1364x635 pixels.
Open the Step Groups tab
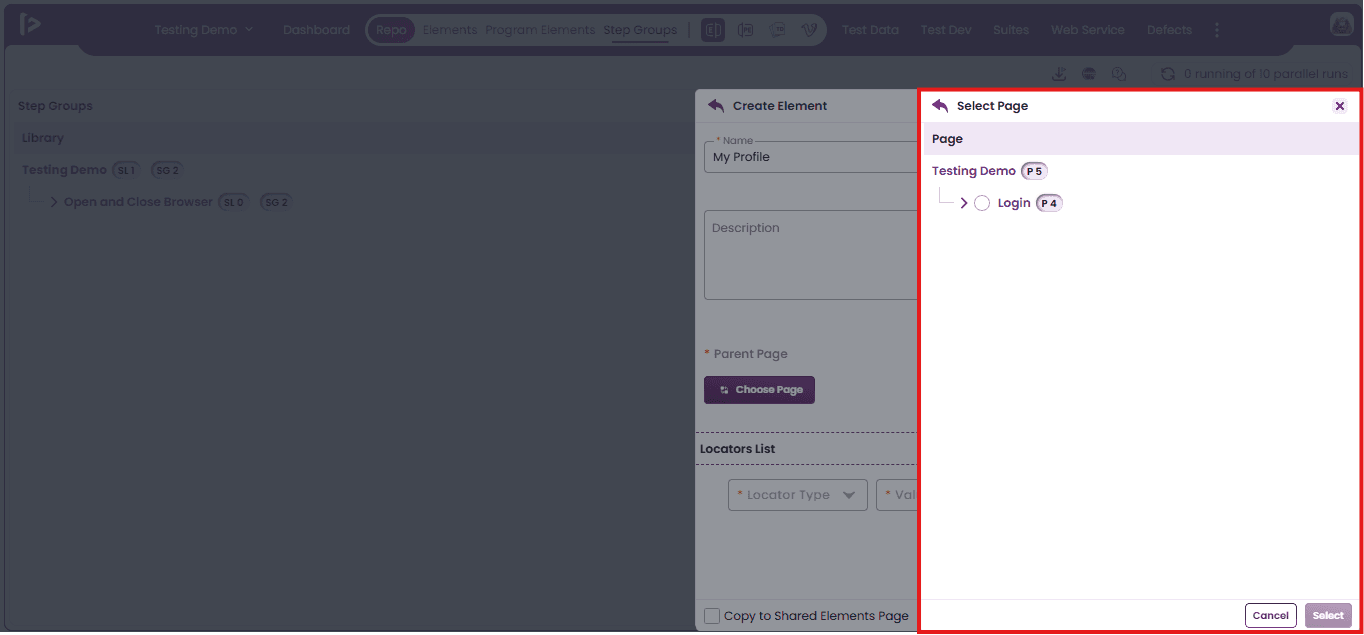(640, 30)
